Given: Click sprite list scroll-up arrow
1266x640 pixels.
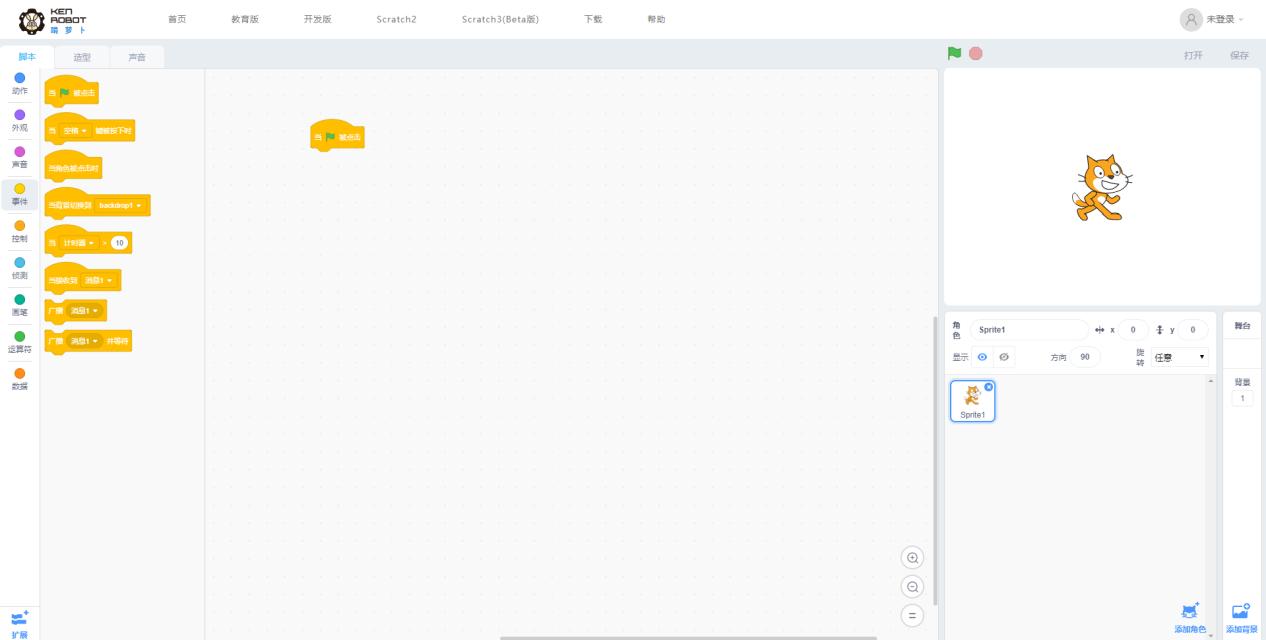Looking at the screenshot, I should pyautogui.click(x=1212, y=381).
